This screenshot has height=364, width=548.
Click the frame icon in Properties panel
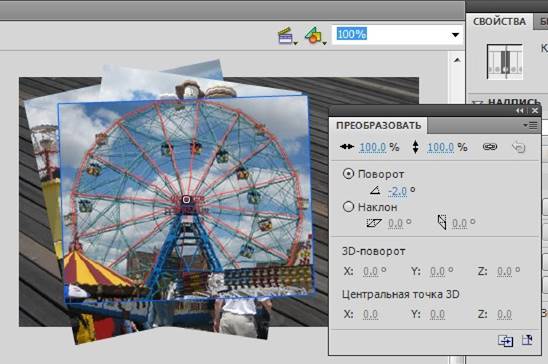pyautogui.click(x=505, y=61)
